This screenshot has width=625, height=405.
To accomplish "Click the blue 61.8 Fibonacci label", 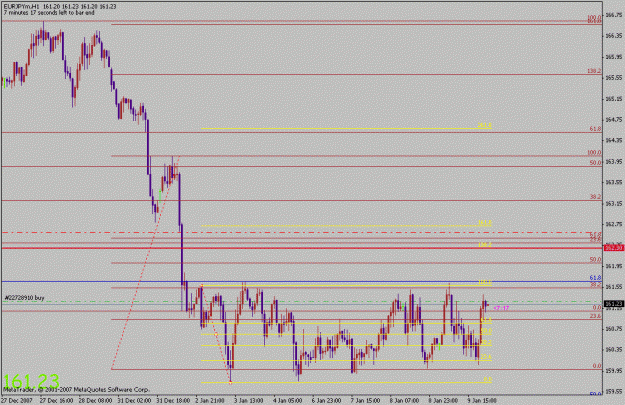I will (x=596, y=277).
